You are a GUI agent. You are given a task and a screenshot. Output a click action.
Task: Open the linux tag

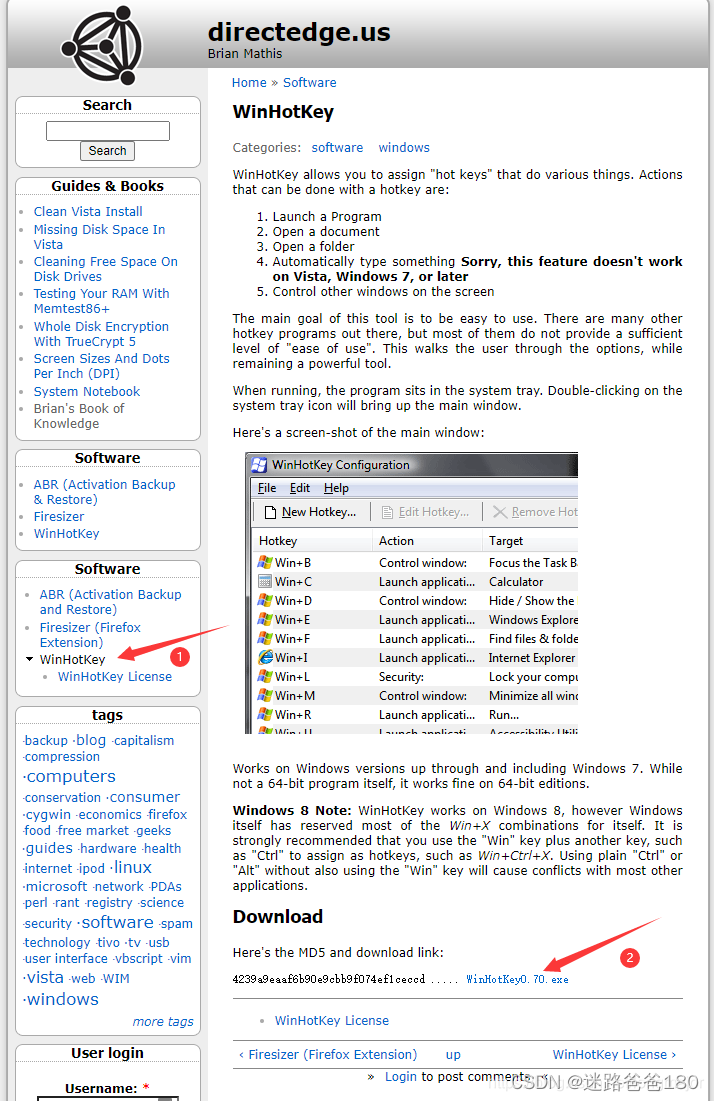[131, 868]
